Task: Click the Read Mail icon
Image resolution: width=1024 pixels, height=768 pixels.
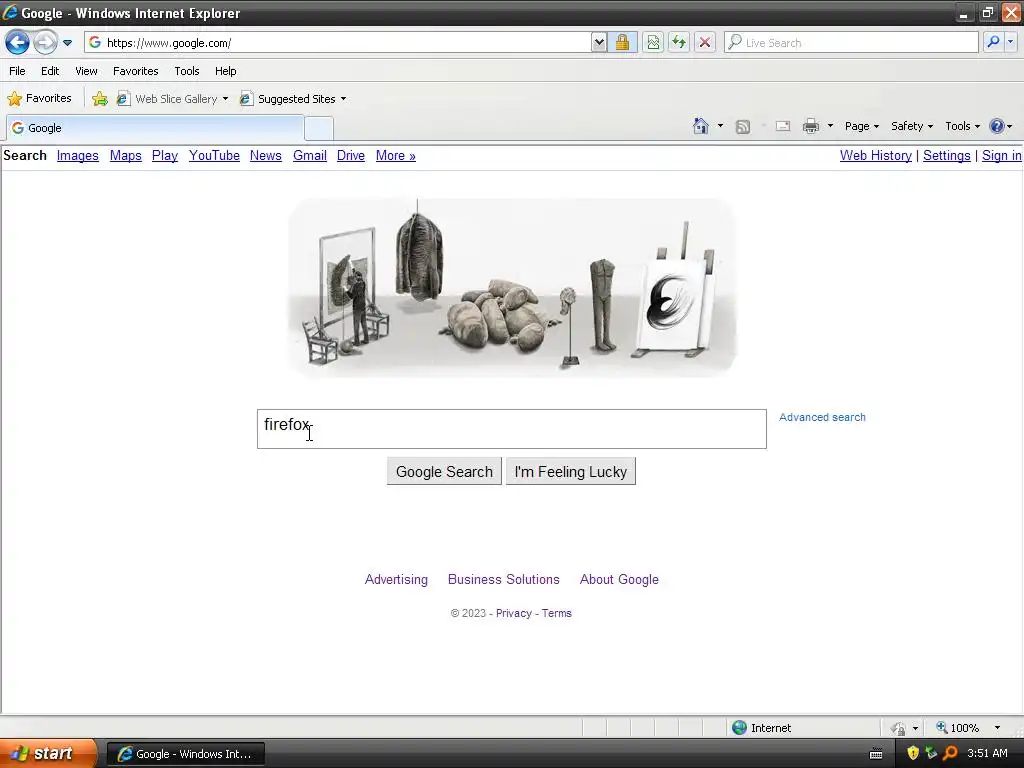Action: click(x=782, y=126)
